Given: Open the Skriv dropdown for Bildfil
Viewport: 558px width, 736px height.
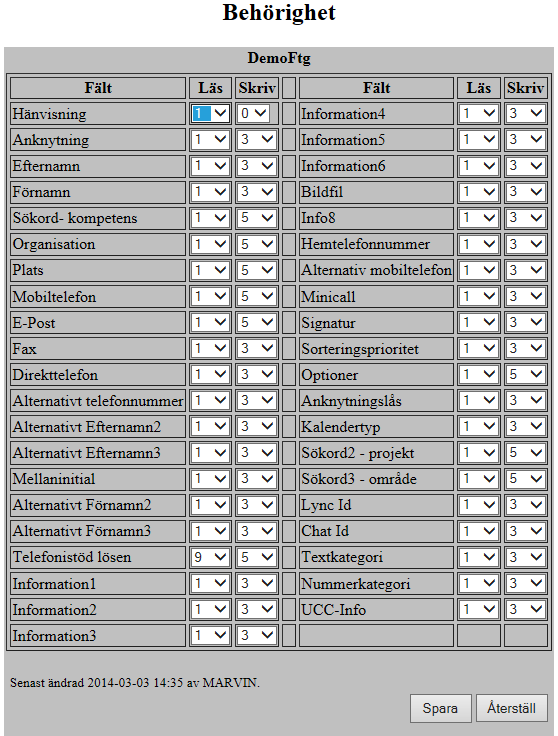Looking at the screenshot, I should click(x=526, y=192).
